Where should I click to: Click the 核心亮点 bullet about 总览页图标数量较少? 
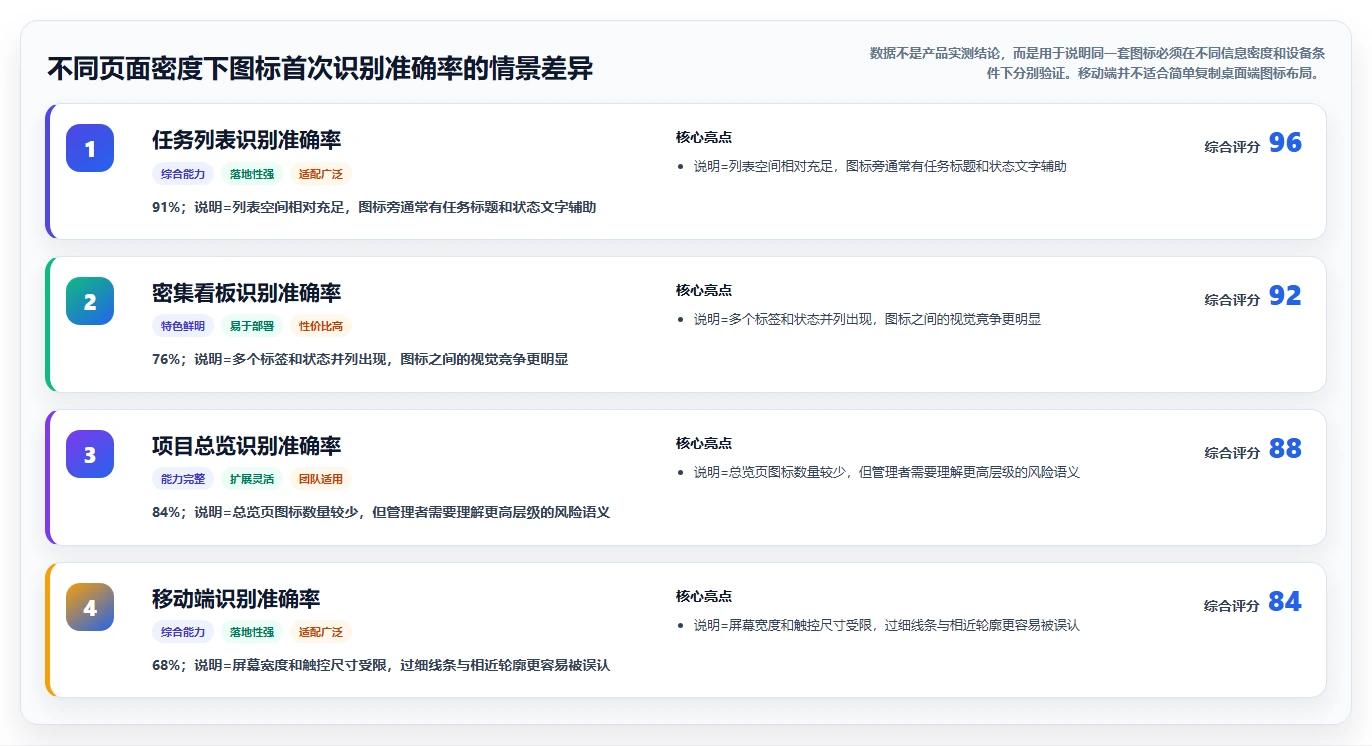[887, 472]
